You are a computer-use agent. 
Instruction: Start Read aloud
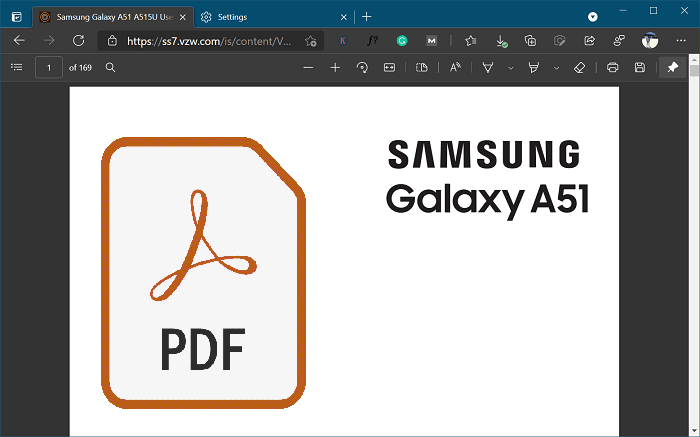pos(455,68)
